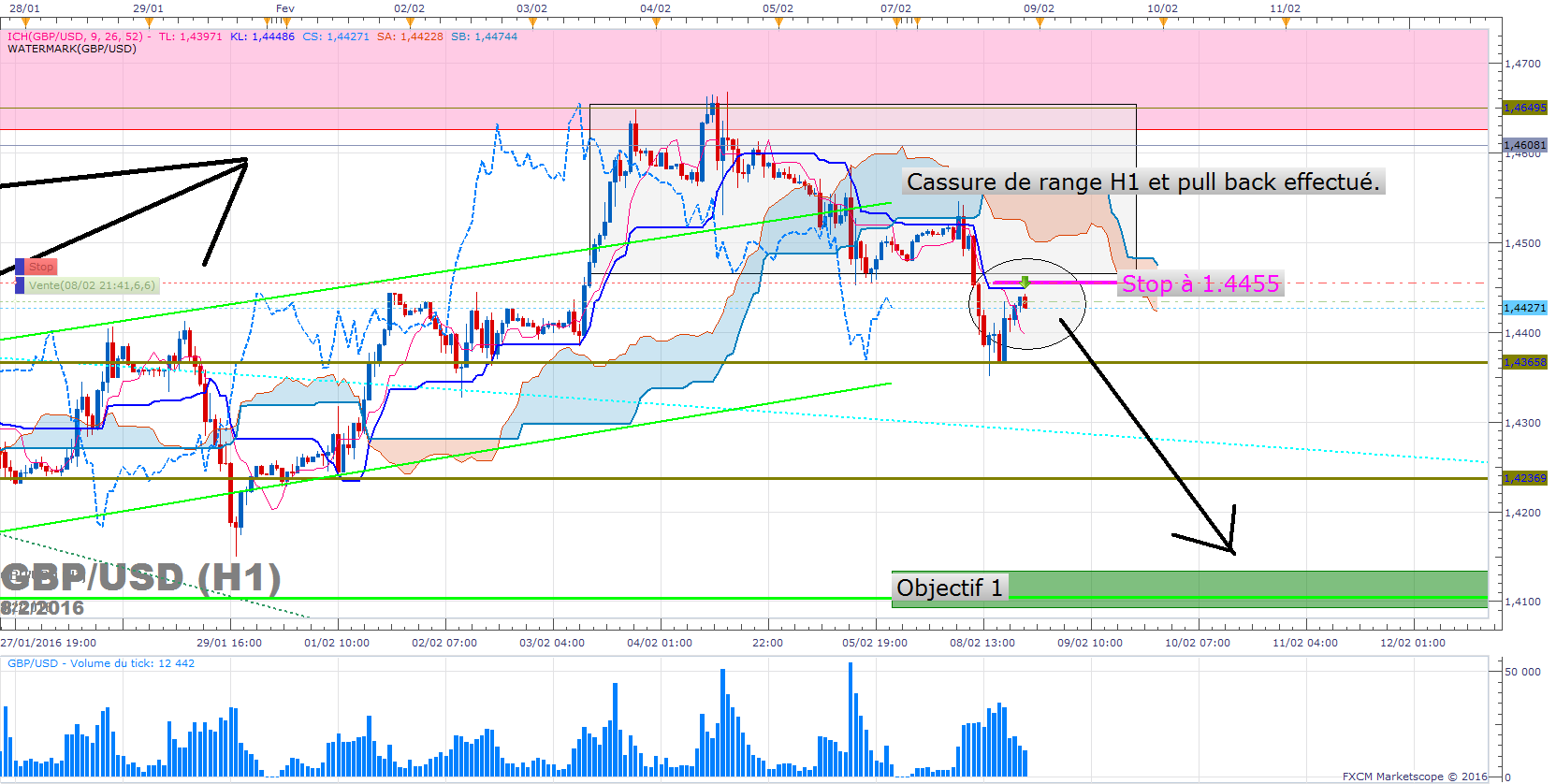This screenshot has width=1556, height=784.
Task: Click the day marker triangle under 02/02
Action: pos(409,22)
